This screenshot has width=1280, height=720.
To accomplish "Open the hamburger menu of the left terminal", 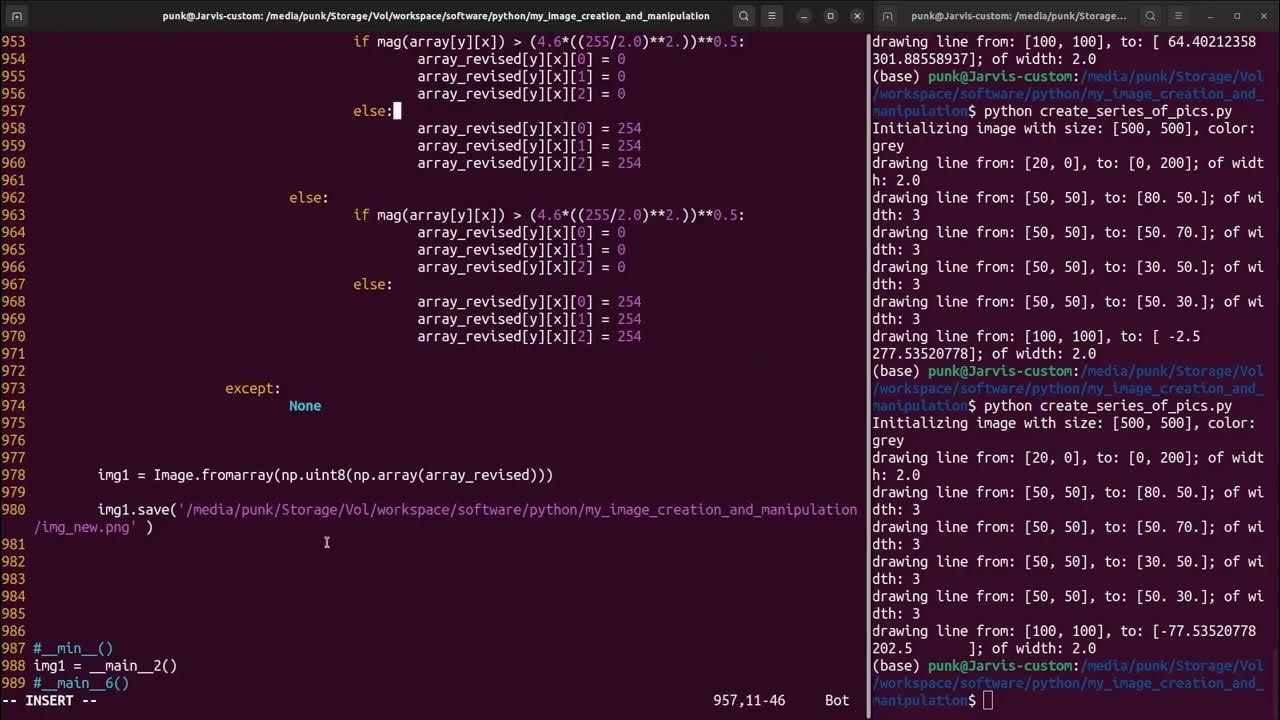I will pos(772,16).
